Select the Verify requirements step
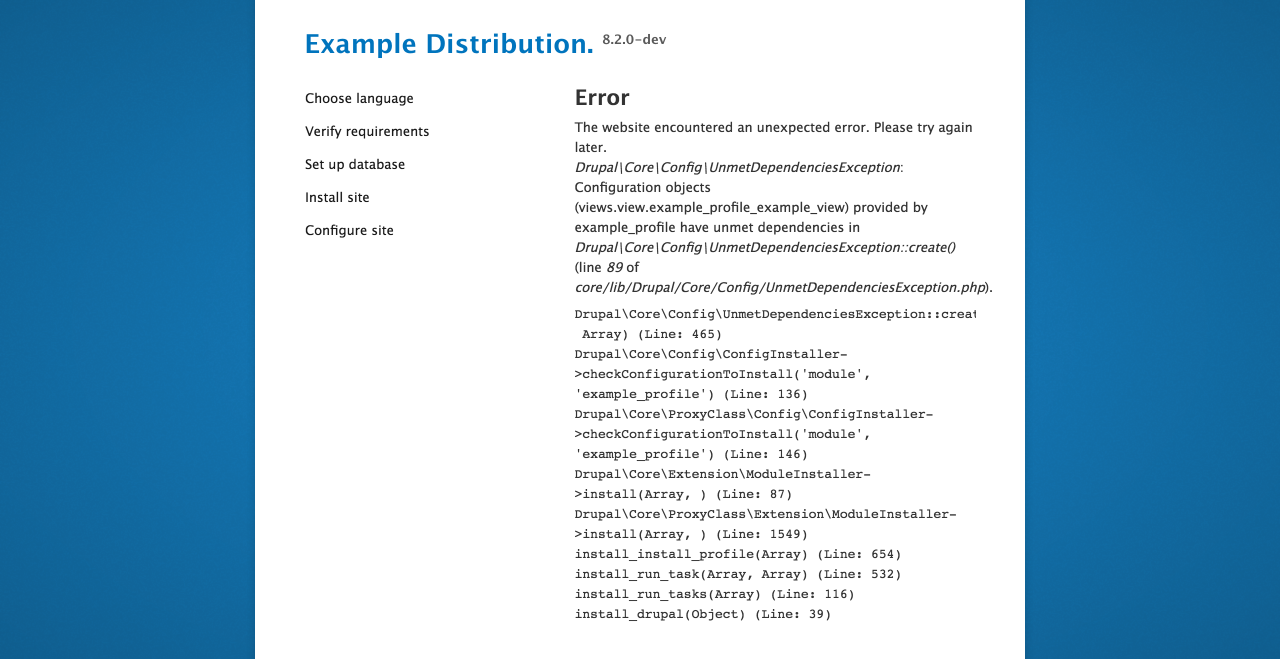Viewport: 1280px width, 659px height. pos(367,131)
